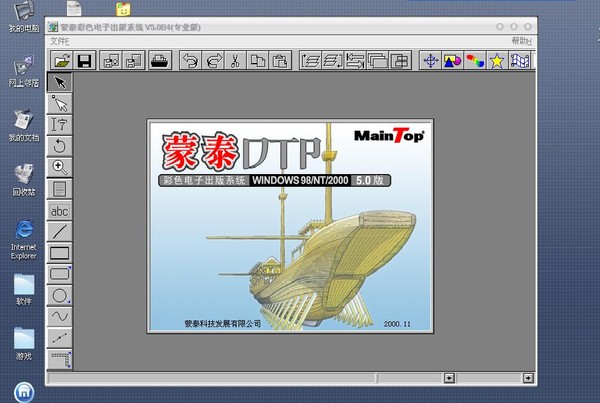Select the node editing arrow tool

click(59, 103)
